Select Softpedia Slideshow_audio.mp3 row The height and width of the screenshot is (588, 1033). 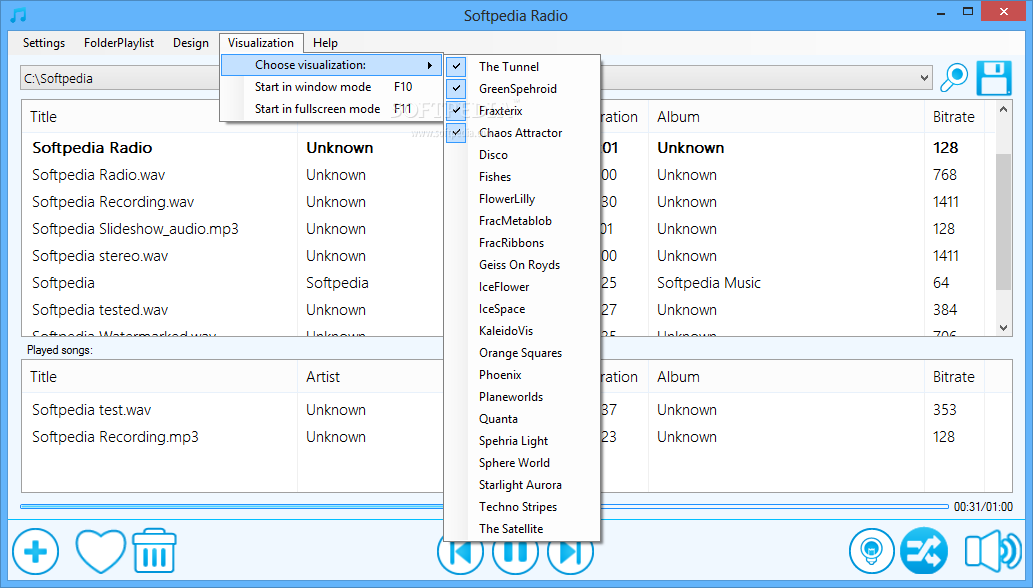pos(135,229)
